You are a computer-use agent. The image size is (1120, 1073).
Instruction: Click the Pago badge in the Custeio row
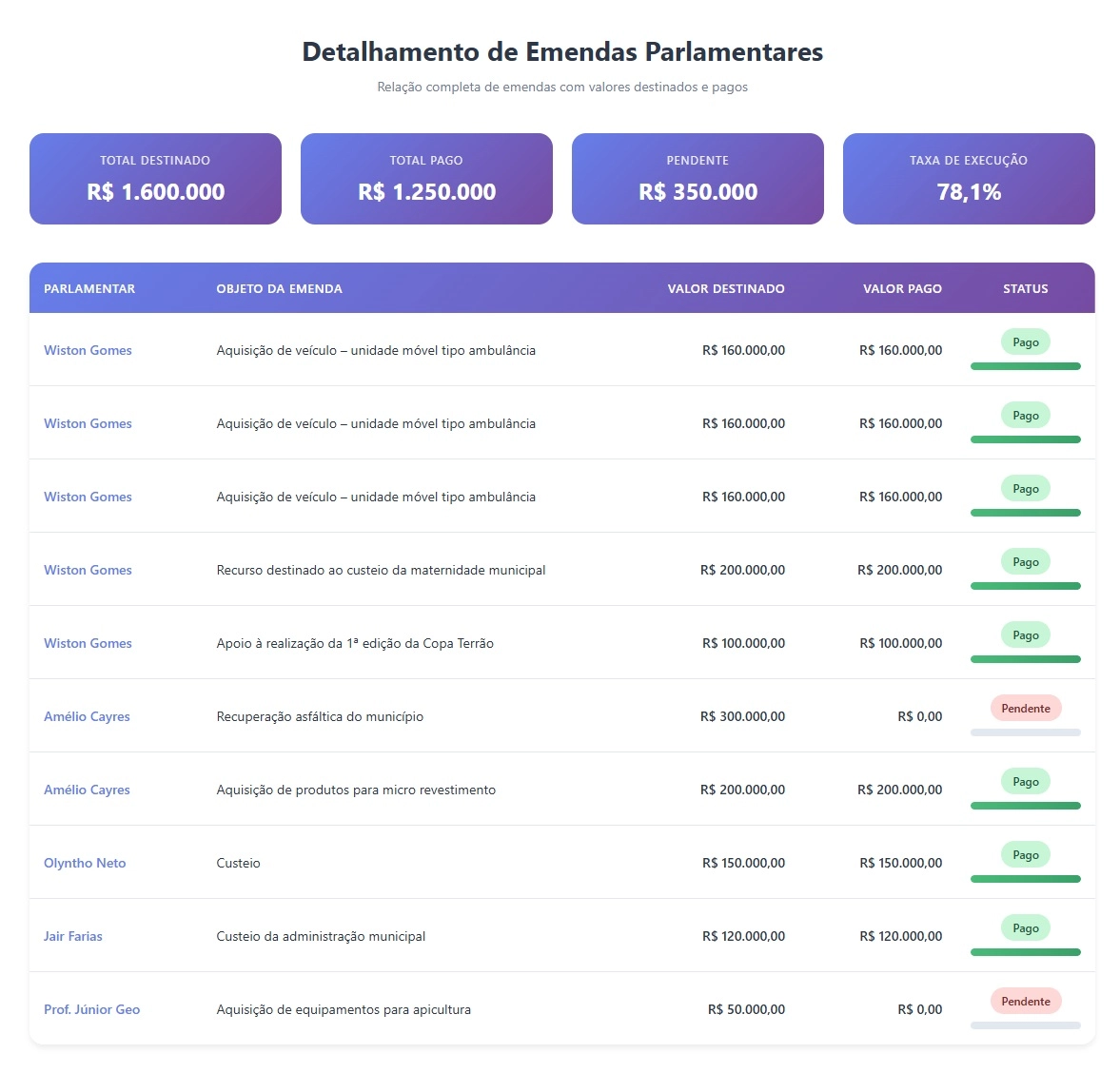(1026, 854)
